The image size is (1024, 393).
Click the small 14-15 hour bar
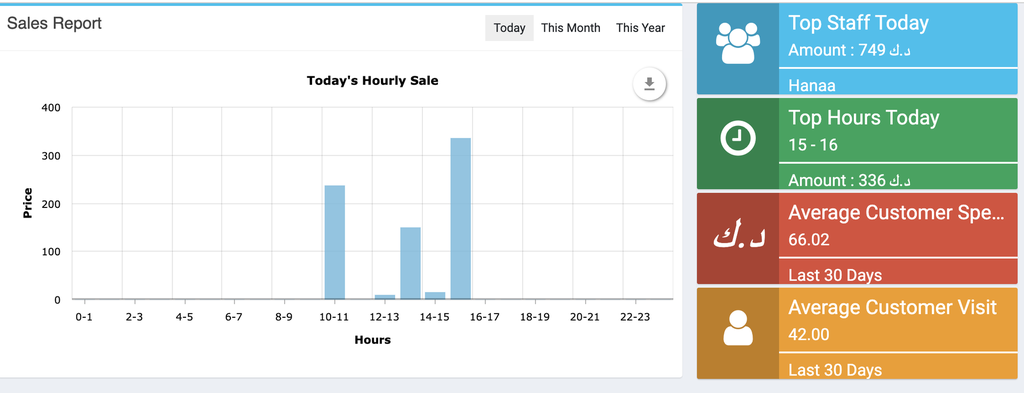[435, 296]
